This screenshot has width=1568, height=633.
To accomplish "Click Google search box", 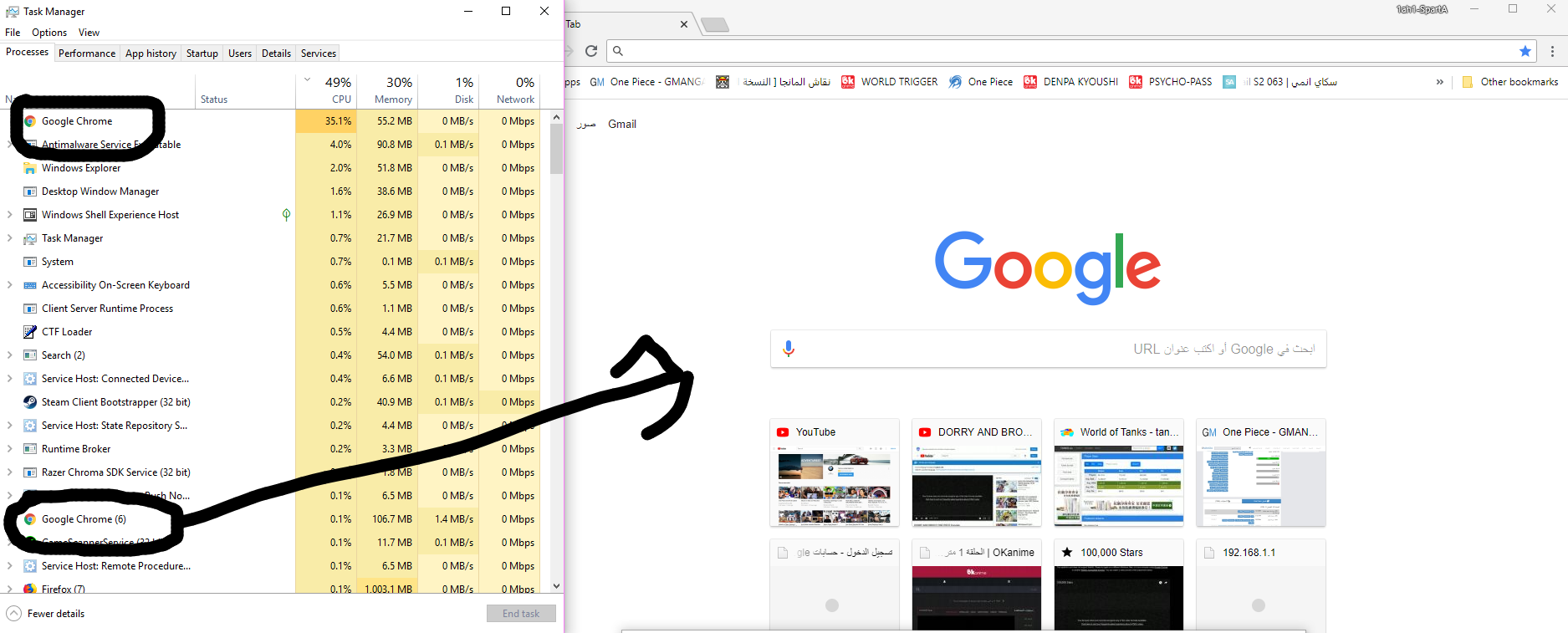I will 1049,349.
